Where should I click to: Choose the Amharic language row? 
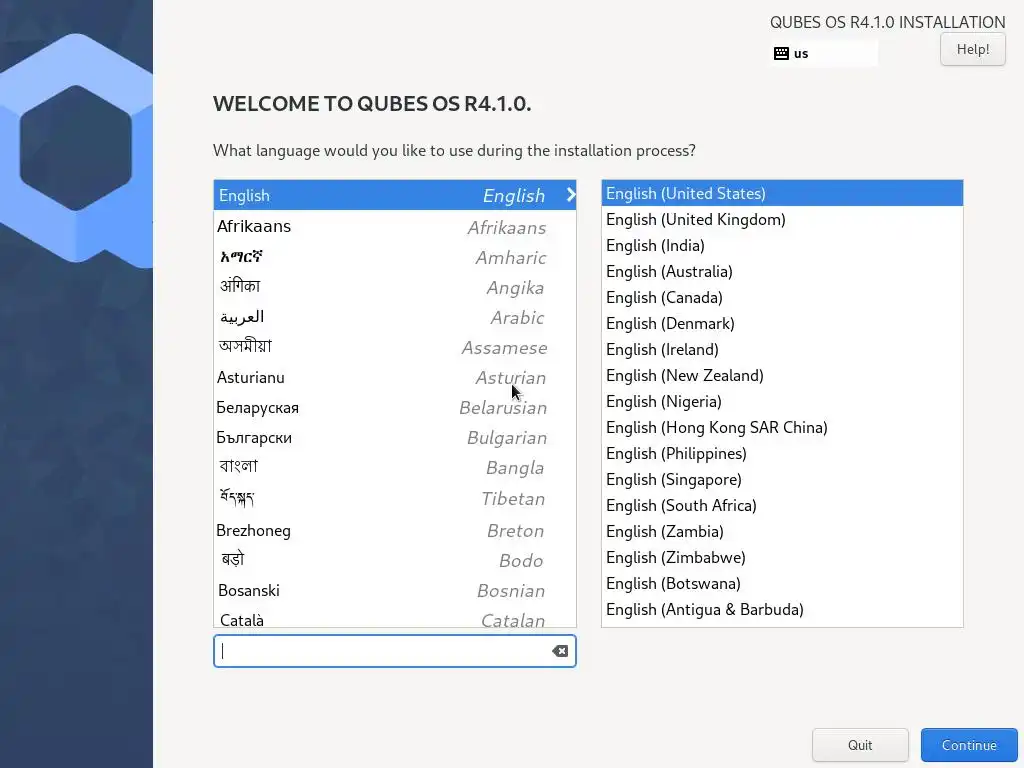[x=394, y=257]
